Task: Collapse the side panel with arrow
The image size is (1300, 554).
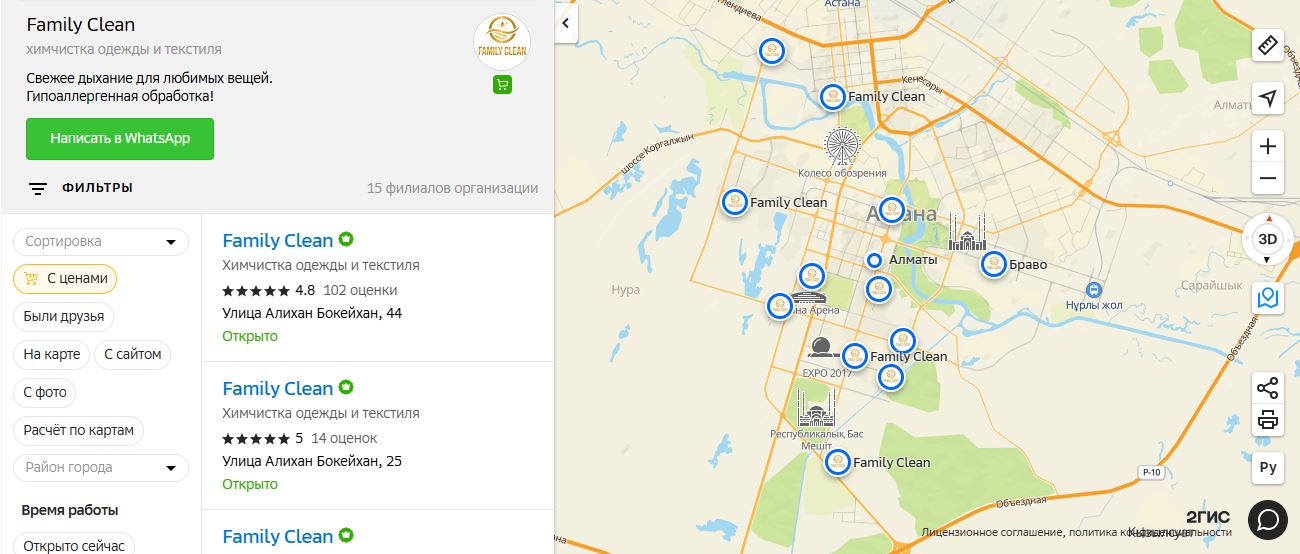Action: [x=566, y=22]
